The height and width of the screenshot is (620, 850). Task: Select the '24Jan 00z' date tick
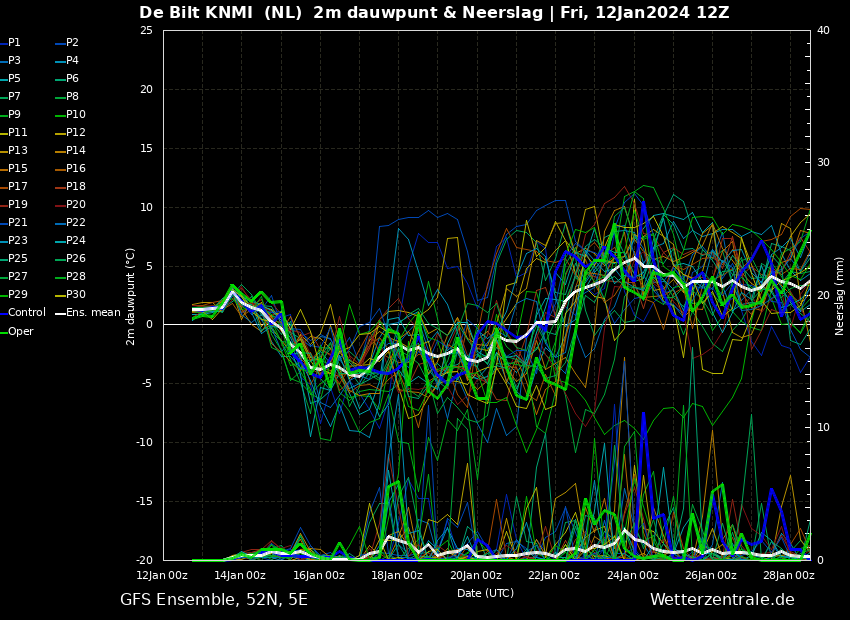click(x=633, y=576)
